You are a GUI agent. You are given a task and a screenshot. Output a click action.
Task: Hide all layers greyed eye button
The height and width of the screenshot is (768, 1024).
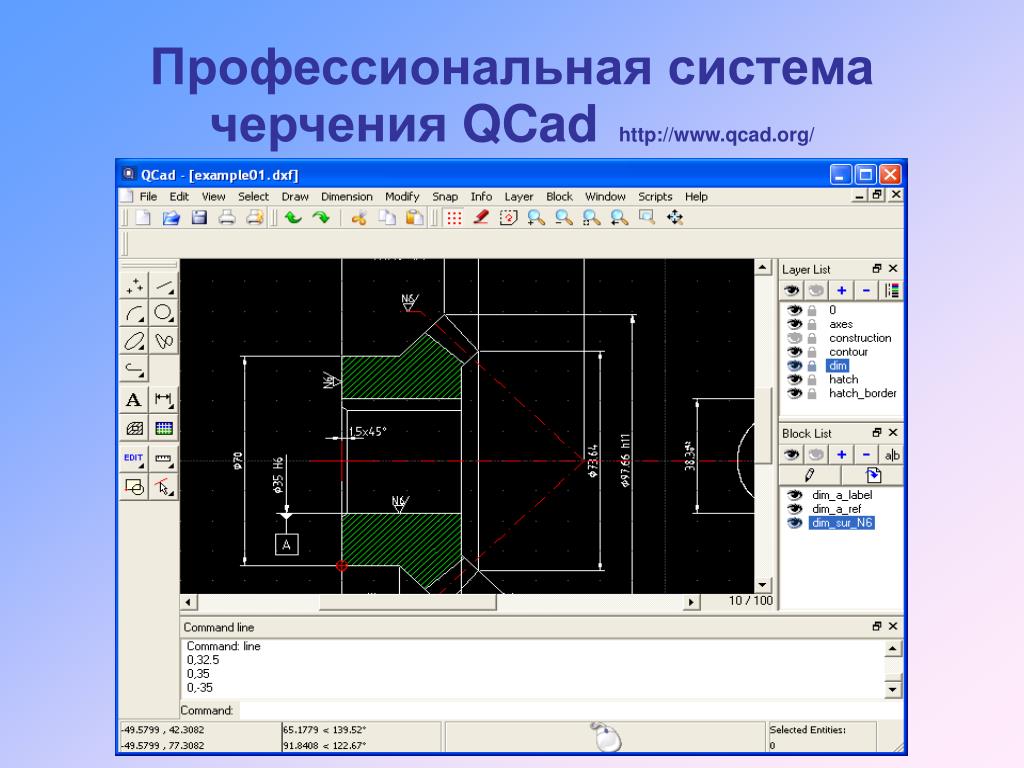point(816,291)
